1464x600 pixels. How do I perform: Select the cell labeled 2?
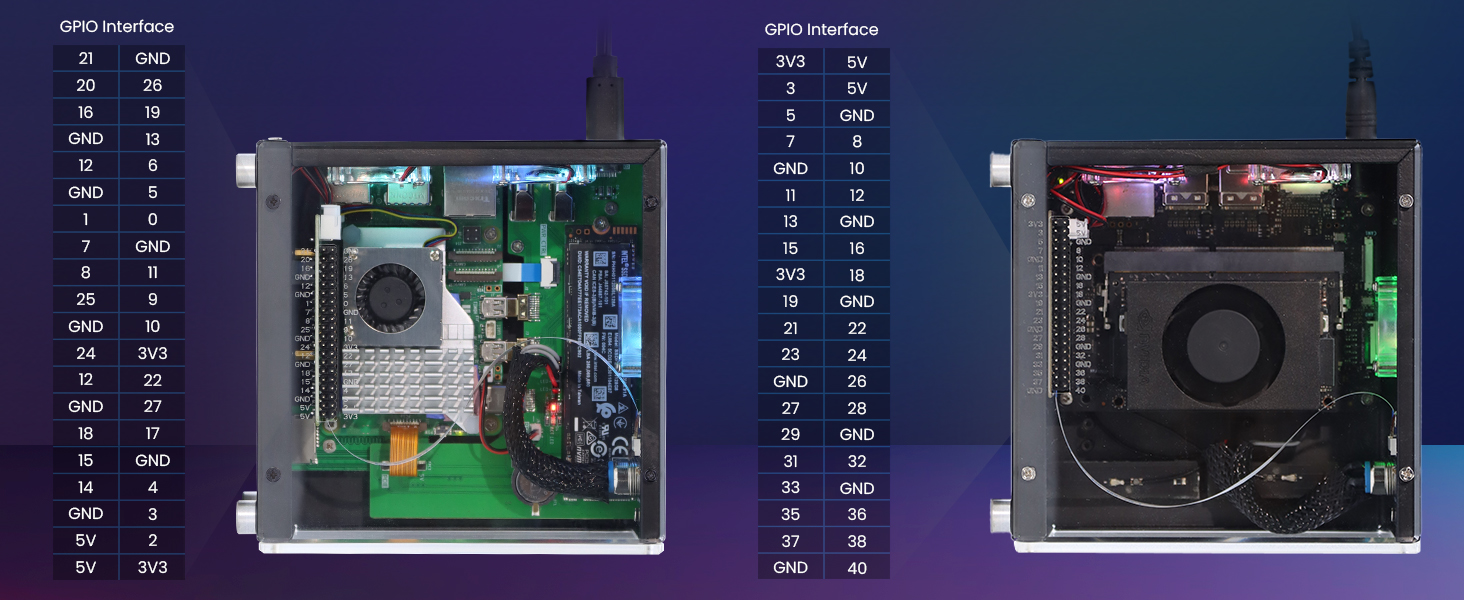coord(152,540)
